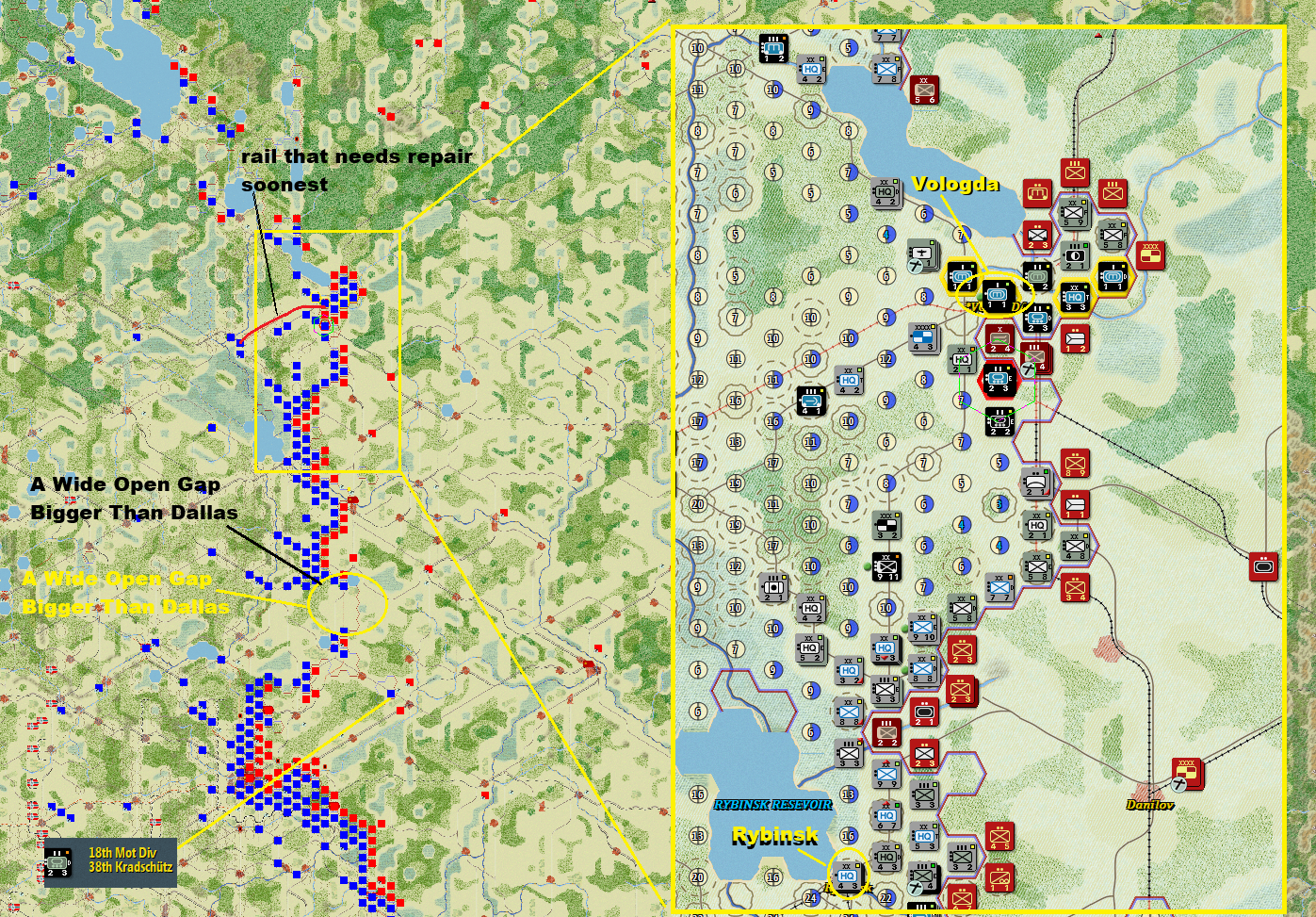Select the blue infantry division counter 7-8
The height and width of the screenshot is (917, 1316).
[886, 69]
